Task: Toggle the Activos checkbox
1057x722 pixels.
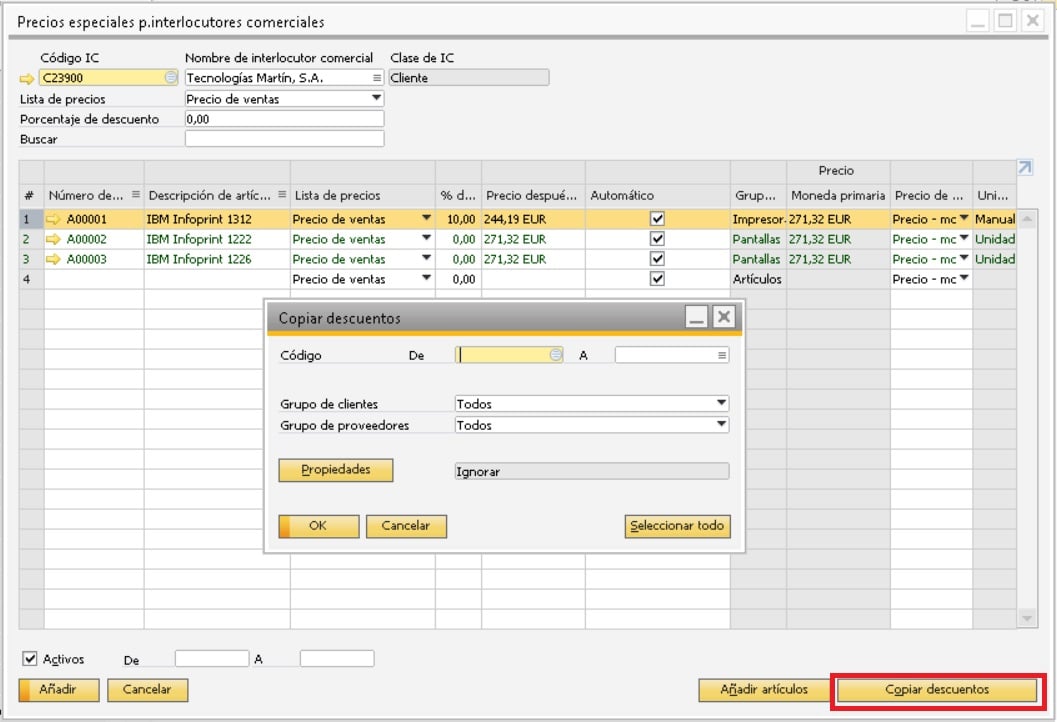Action: pos(30,659)
